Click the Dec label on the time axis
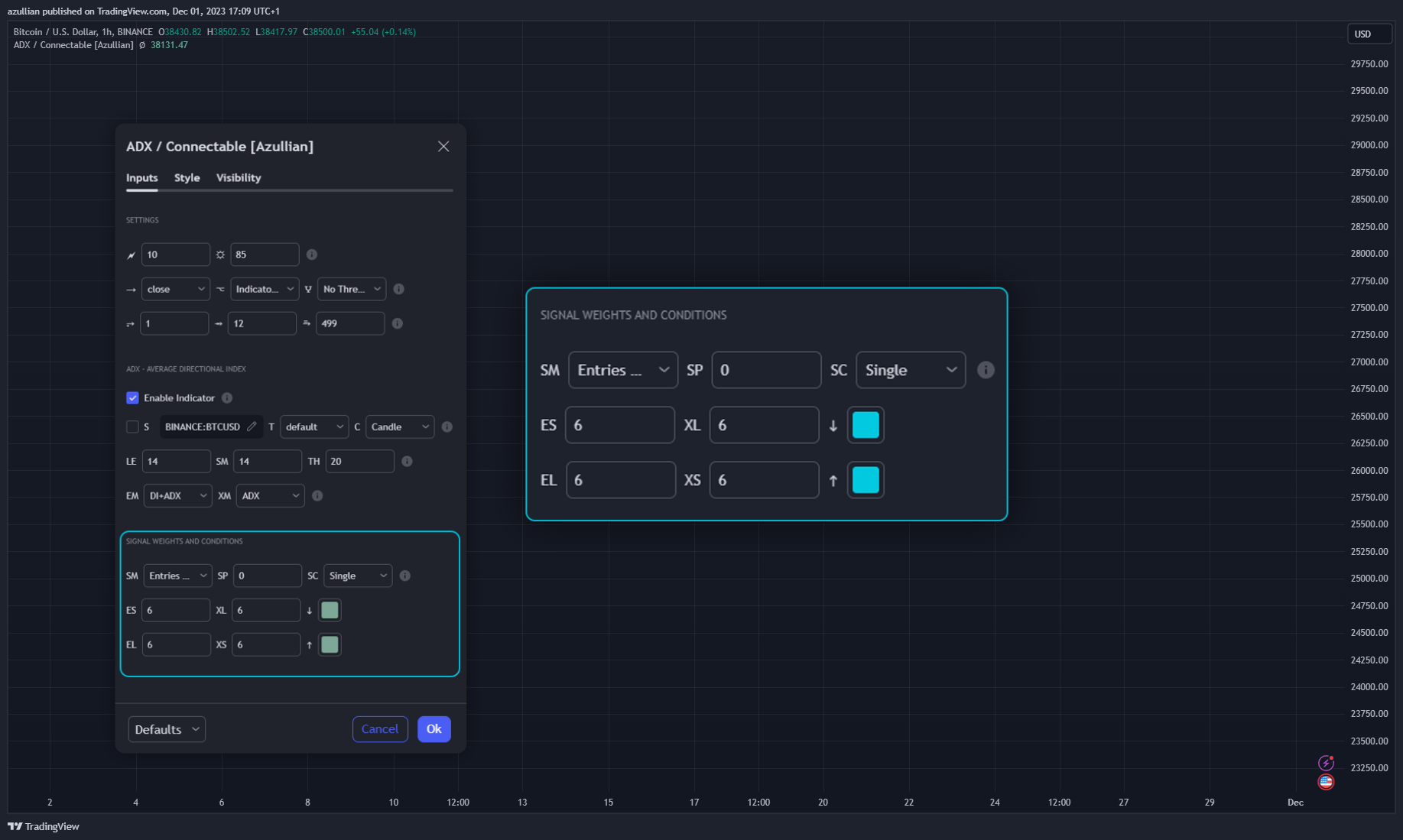Viewport: 1403px width, 840px height. (x=1295, y=802)
